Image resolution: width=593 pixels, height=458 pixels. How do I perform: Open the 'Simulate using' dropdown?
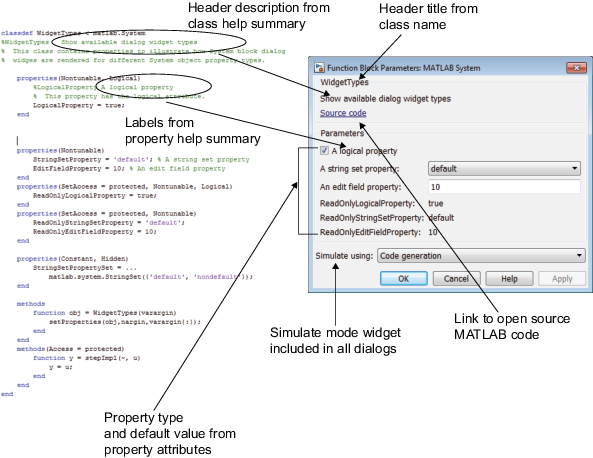coord(481,256)
